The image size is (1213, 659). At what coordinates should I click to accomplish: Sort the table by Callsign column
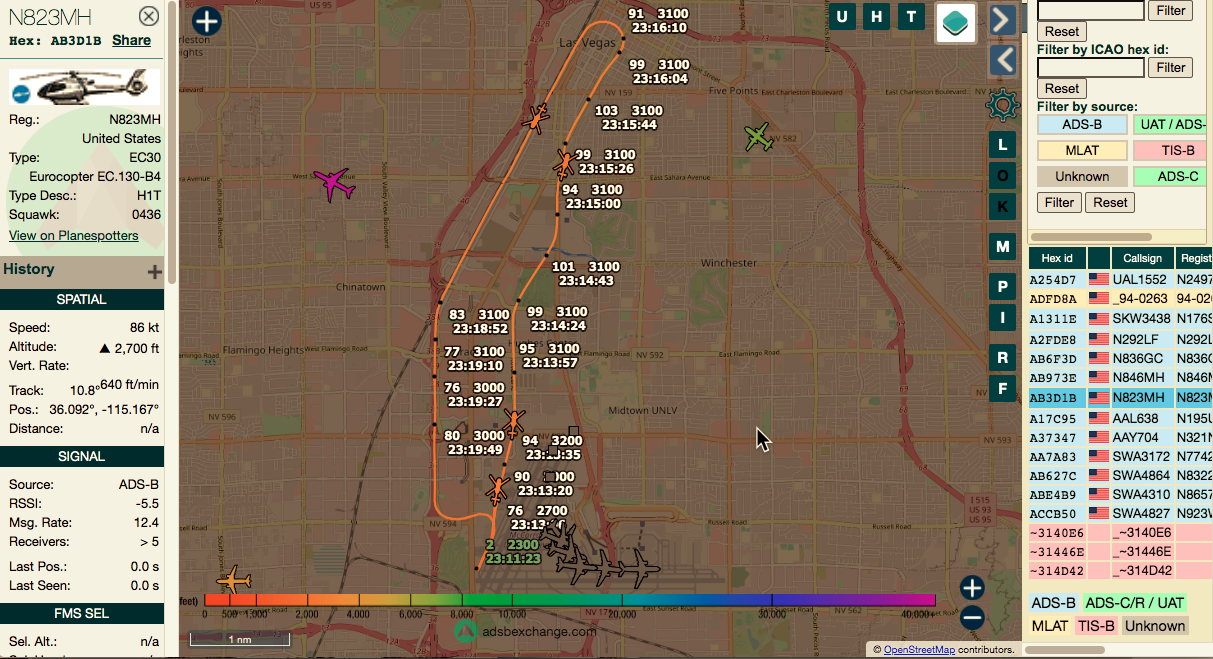1141,258
